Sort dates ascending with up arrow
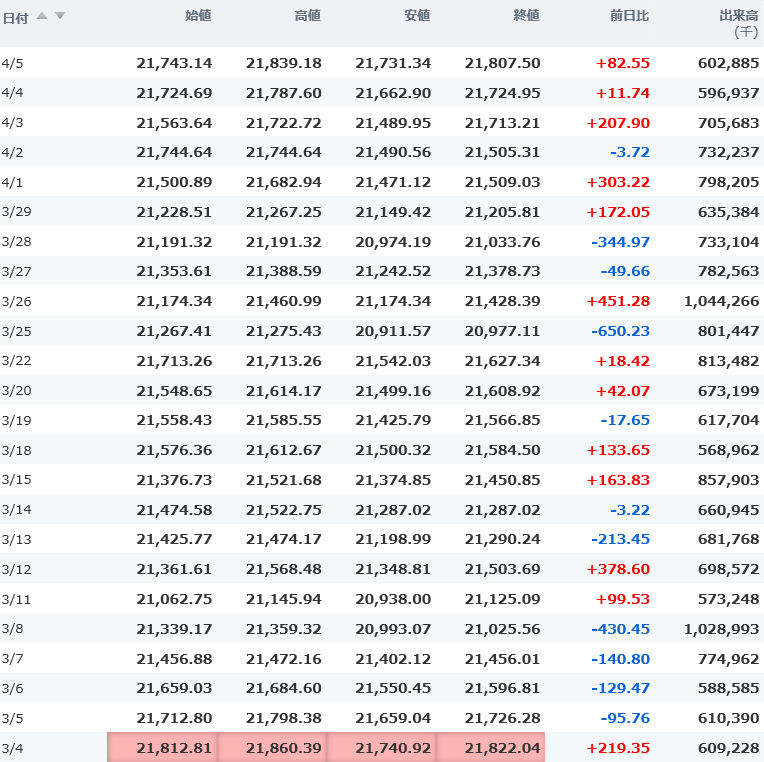Viewport: 764px width, 762px height. 42,15
